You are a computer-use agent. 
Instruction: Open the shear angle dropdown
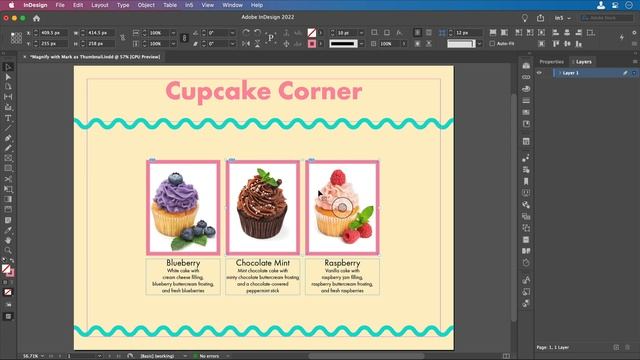232,44
